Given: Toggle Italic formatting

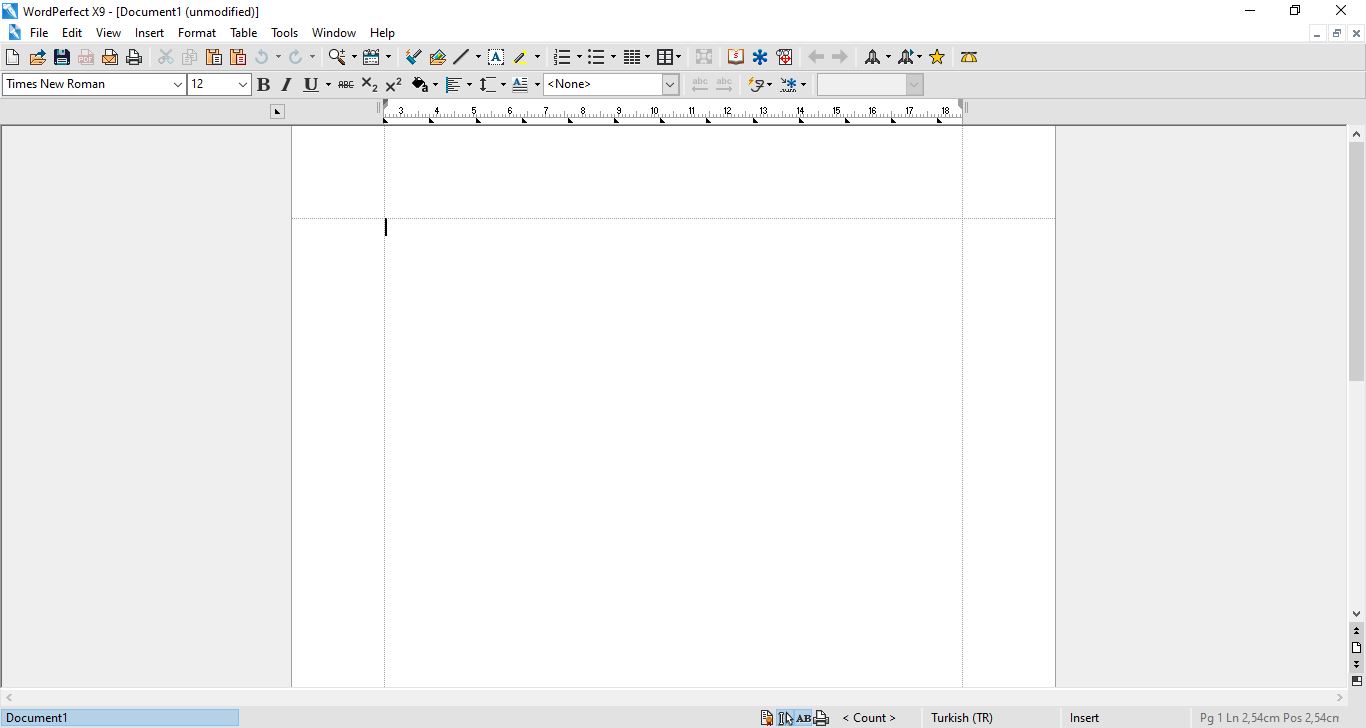Looking at the screenshot, I should tap(287, 84).
